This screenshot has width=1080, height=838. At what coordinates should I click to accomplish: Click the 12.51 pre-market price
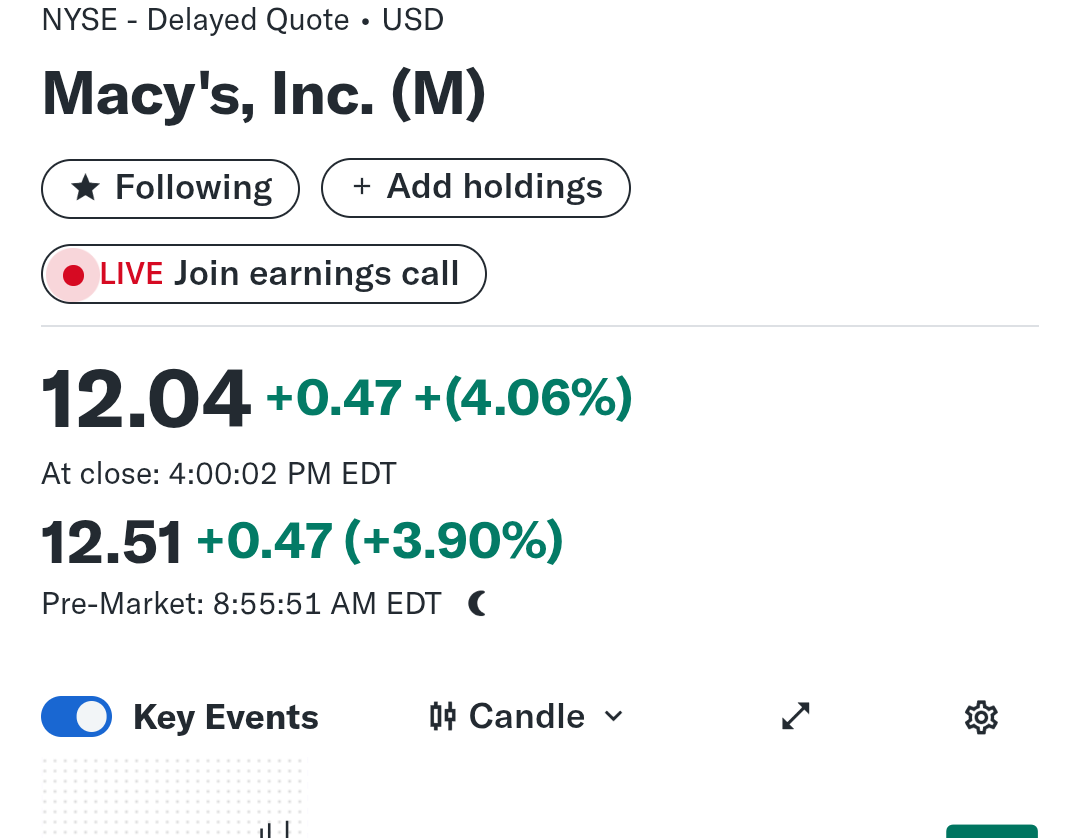tap(112, 542)
